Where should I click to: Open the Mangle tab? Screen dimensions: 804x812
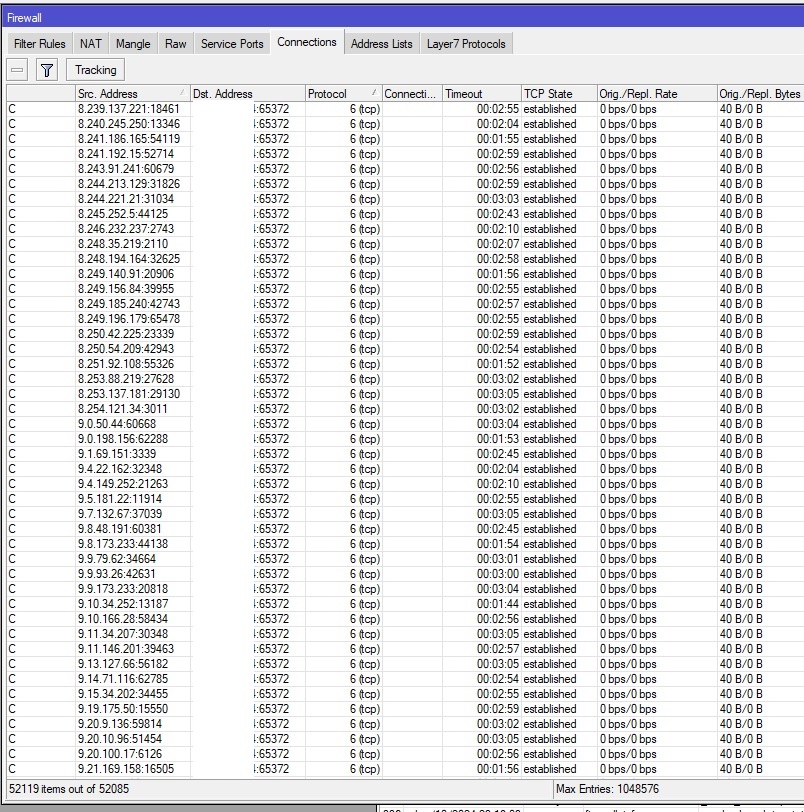[133, 44]
